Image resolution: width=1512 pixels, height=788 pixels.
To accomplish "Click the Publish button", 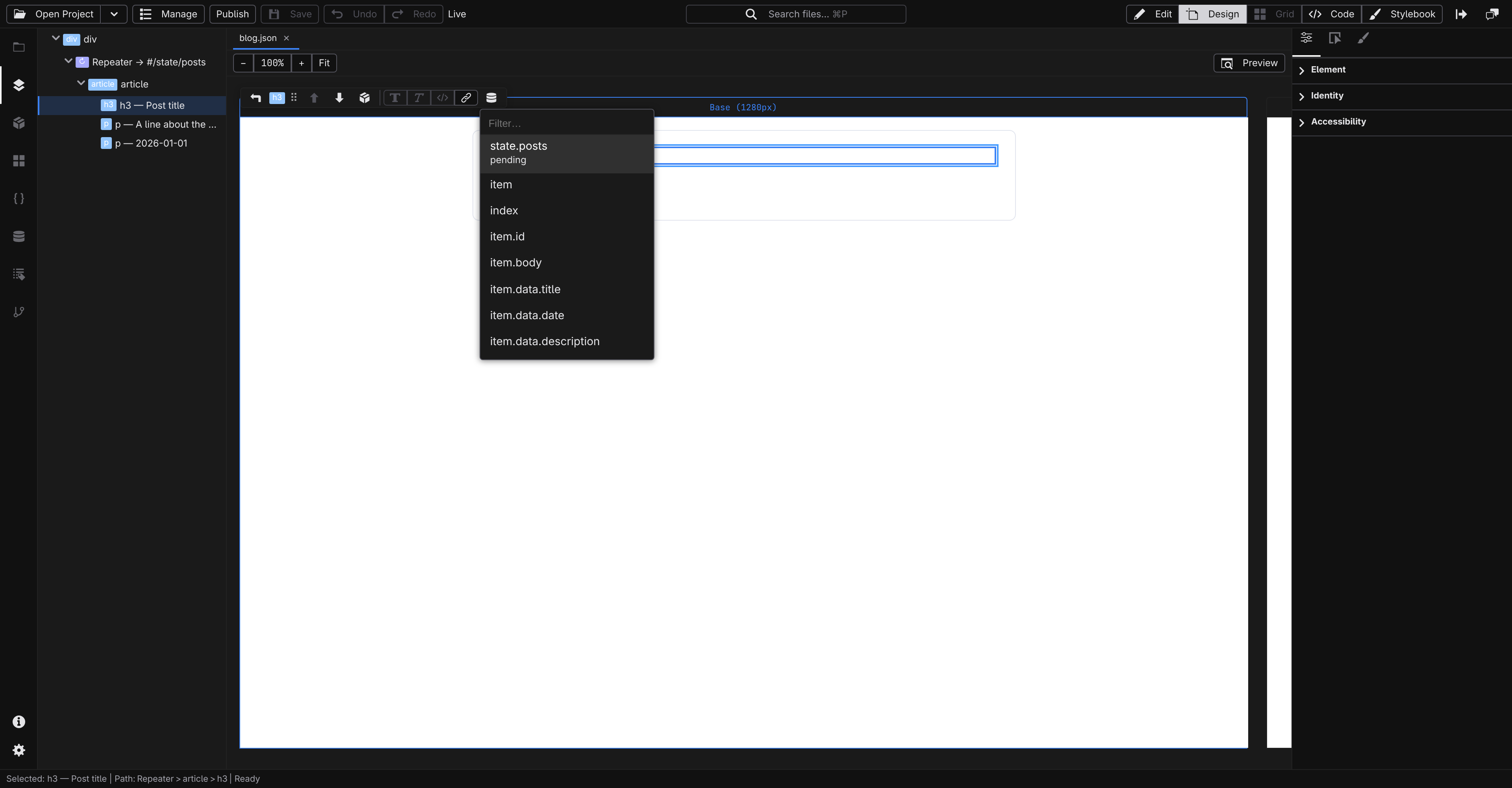I will point(232,14).
